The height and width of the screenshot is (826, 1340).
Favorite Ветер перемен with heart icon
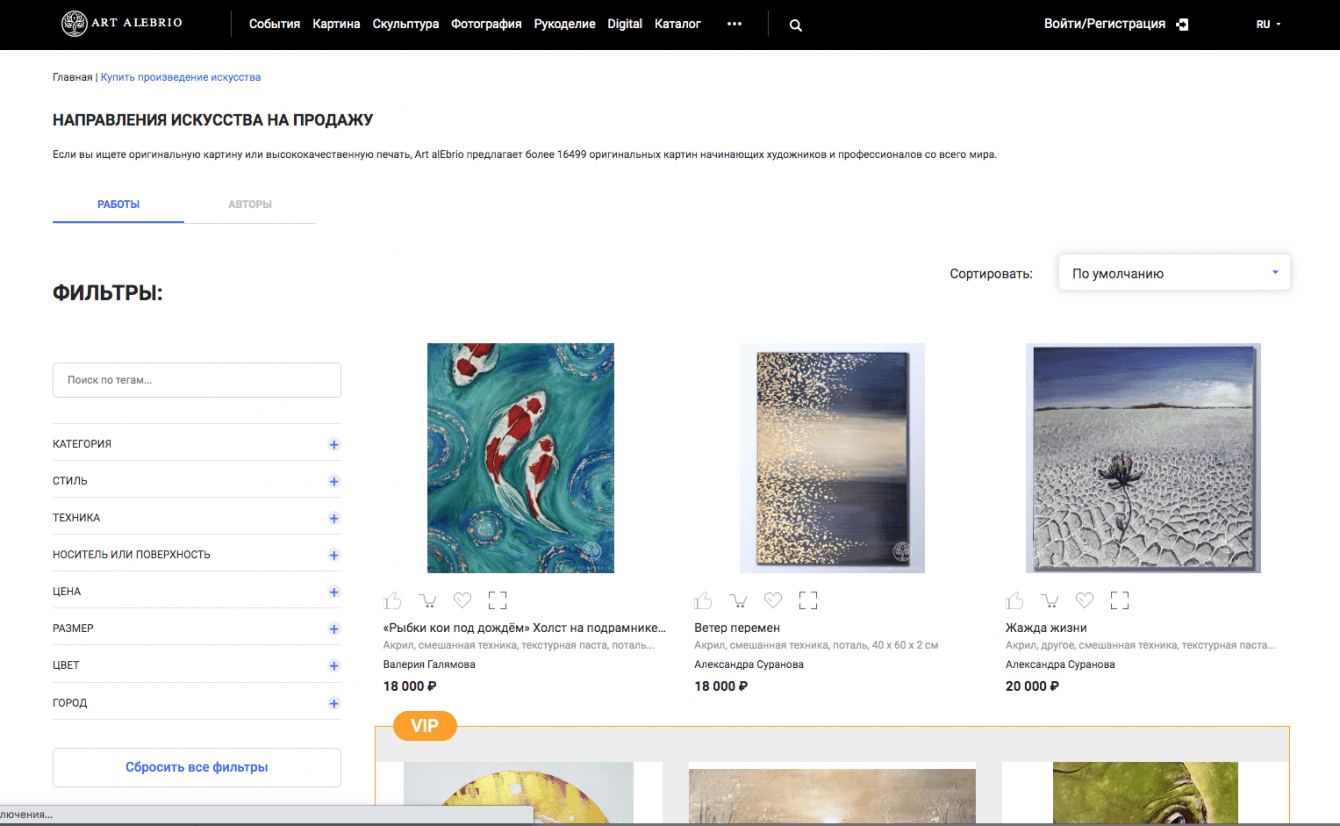pyautogui.click(x=773, y=600)
